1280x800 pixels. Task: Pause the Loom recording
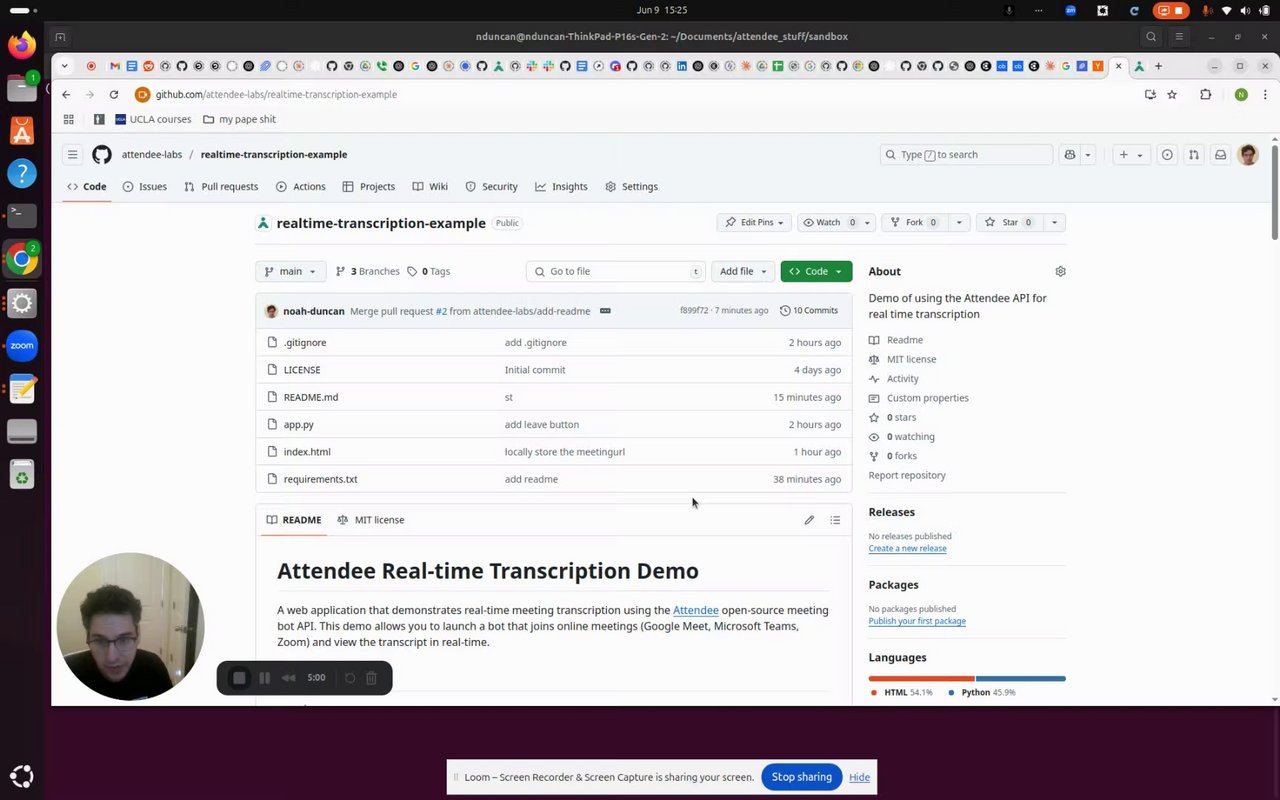tap(264, 678)
